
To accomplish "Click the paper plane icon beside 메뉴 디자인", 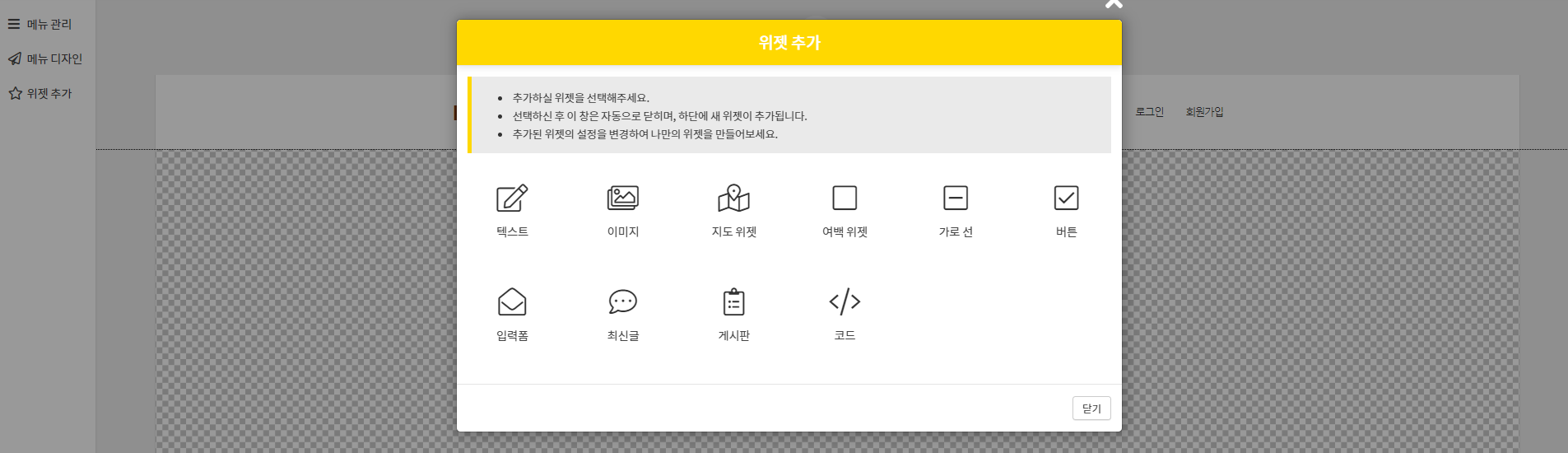I will (x=14, y=58).
